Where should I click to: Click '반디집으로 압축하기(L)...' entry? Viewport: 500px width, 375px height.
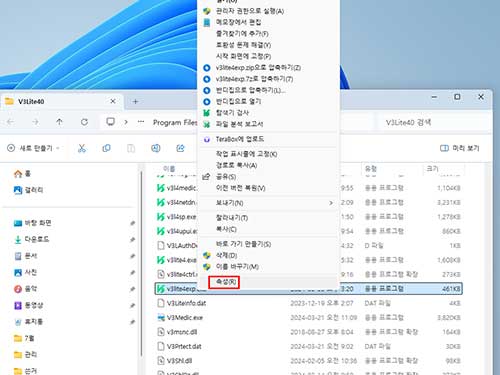(x=250, y=90)
